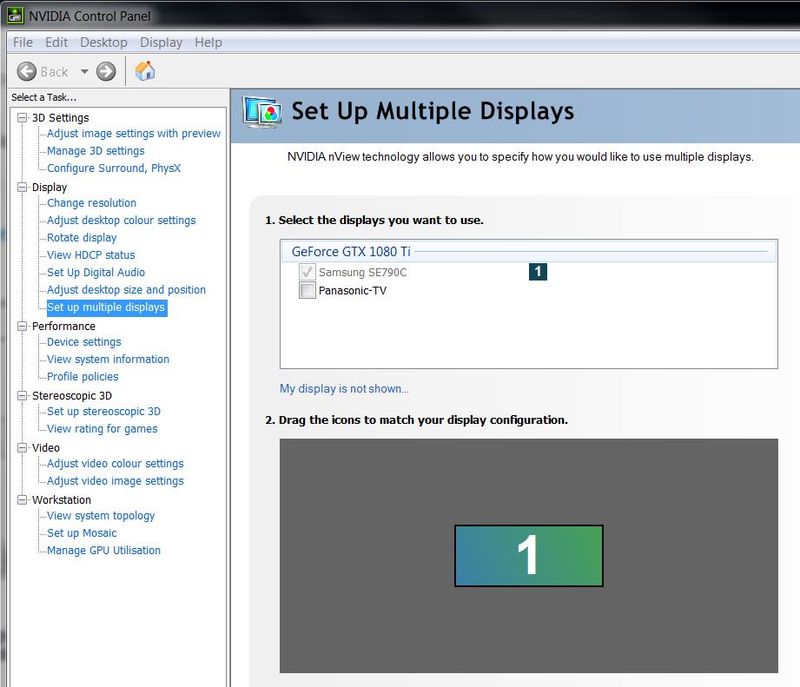Open Set up Mosaic task
Viewport: 800px width, 687px height.
(82, 533)
